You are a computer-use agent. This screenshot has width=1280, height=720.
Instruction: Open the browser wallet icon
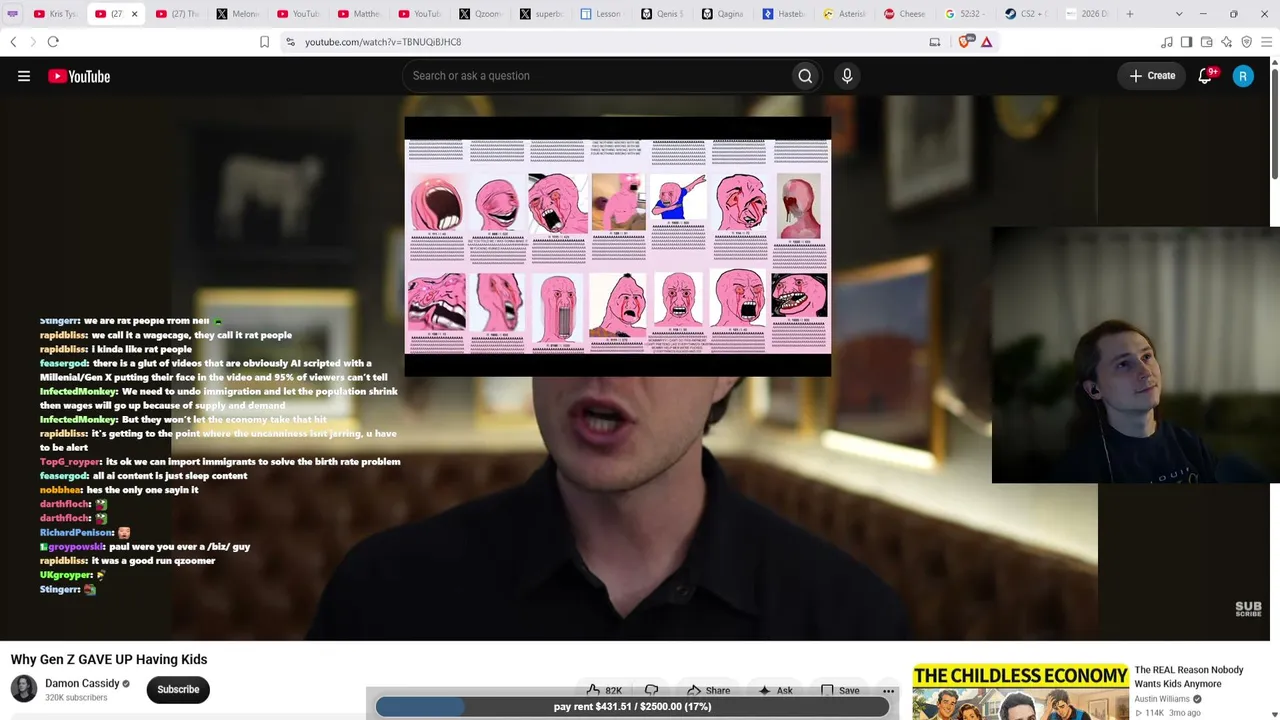tap(1206, 42)
